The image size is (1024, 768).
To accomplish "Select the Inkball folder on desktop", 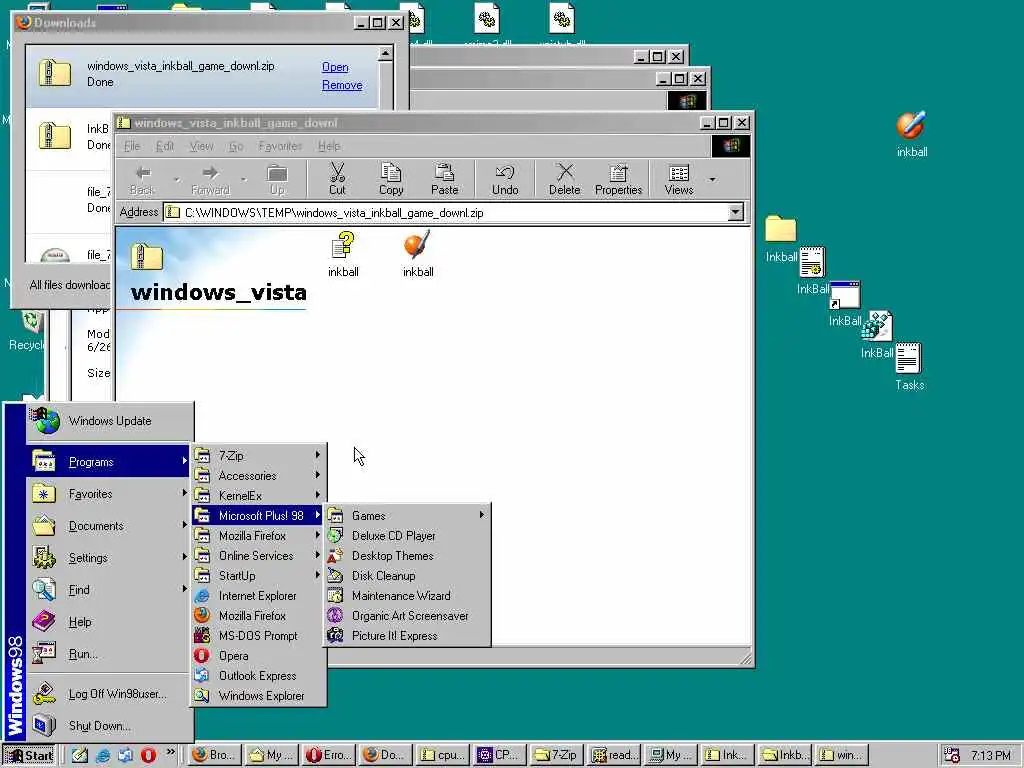I will (781, 238).
